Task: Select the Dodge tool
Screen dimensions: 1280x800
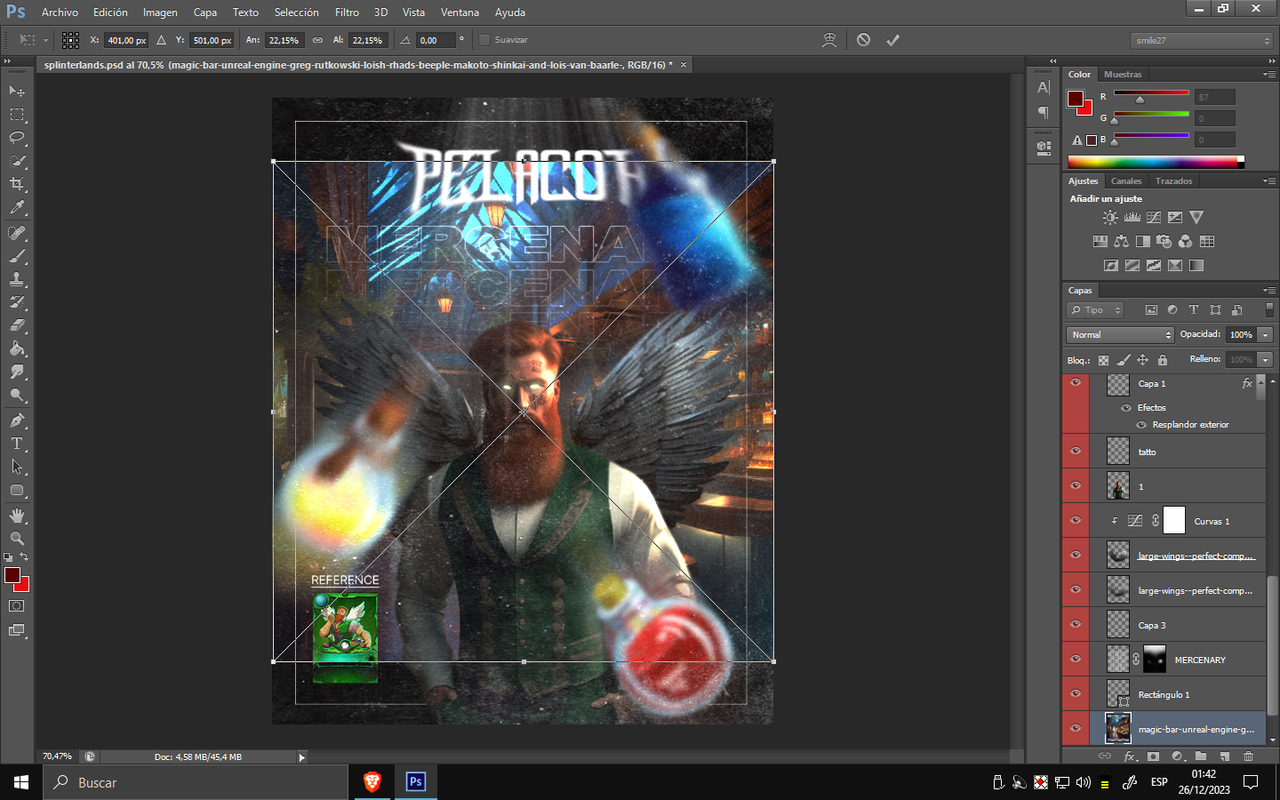Action: (17, 396)
